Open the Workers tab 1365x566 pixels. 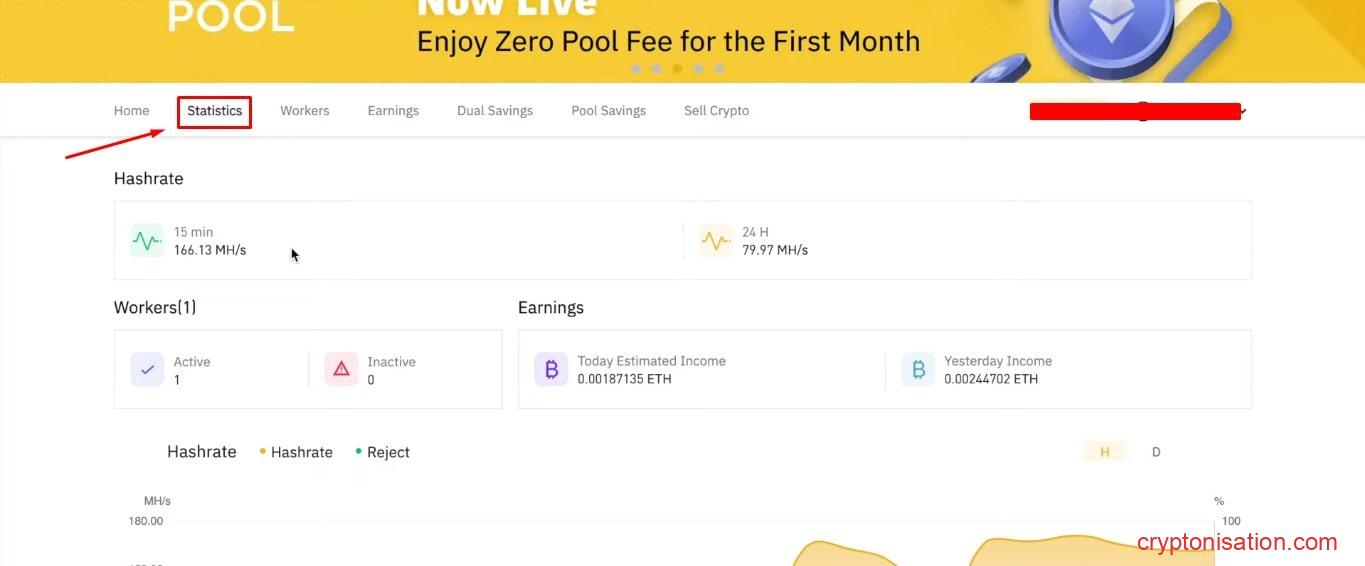305,111
